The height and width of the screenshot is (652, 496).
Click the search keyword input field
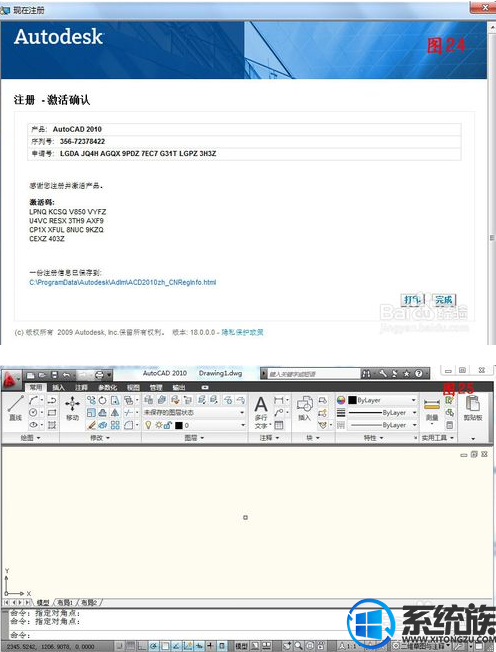(x=313, y=373)
